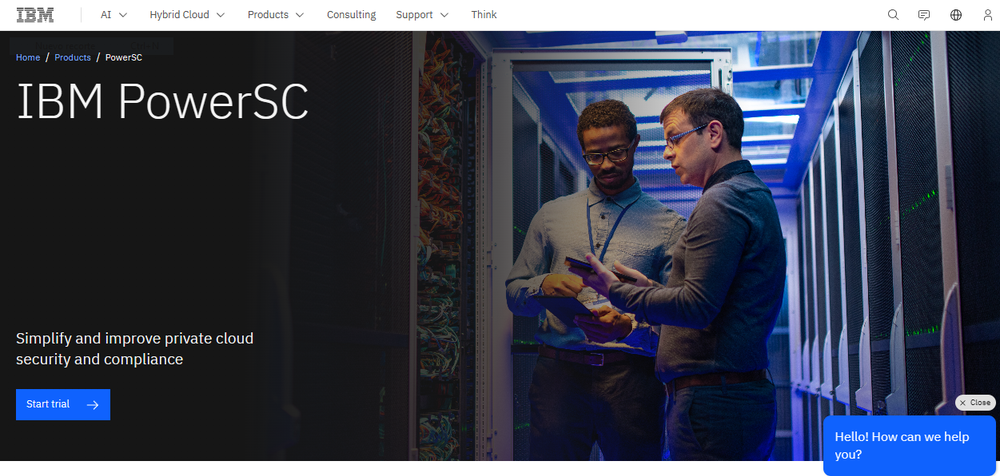Open the chat icon in header

point(923,15)
